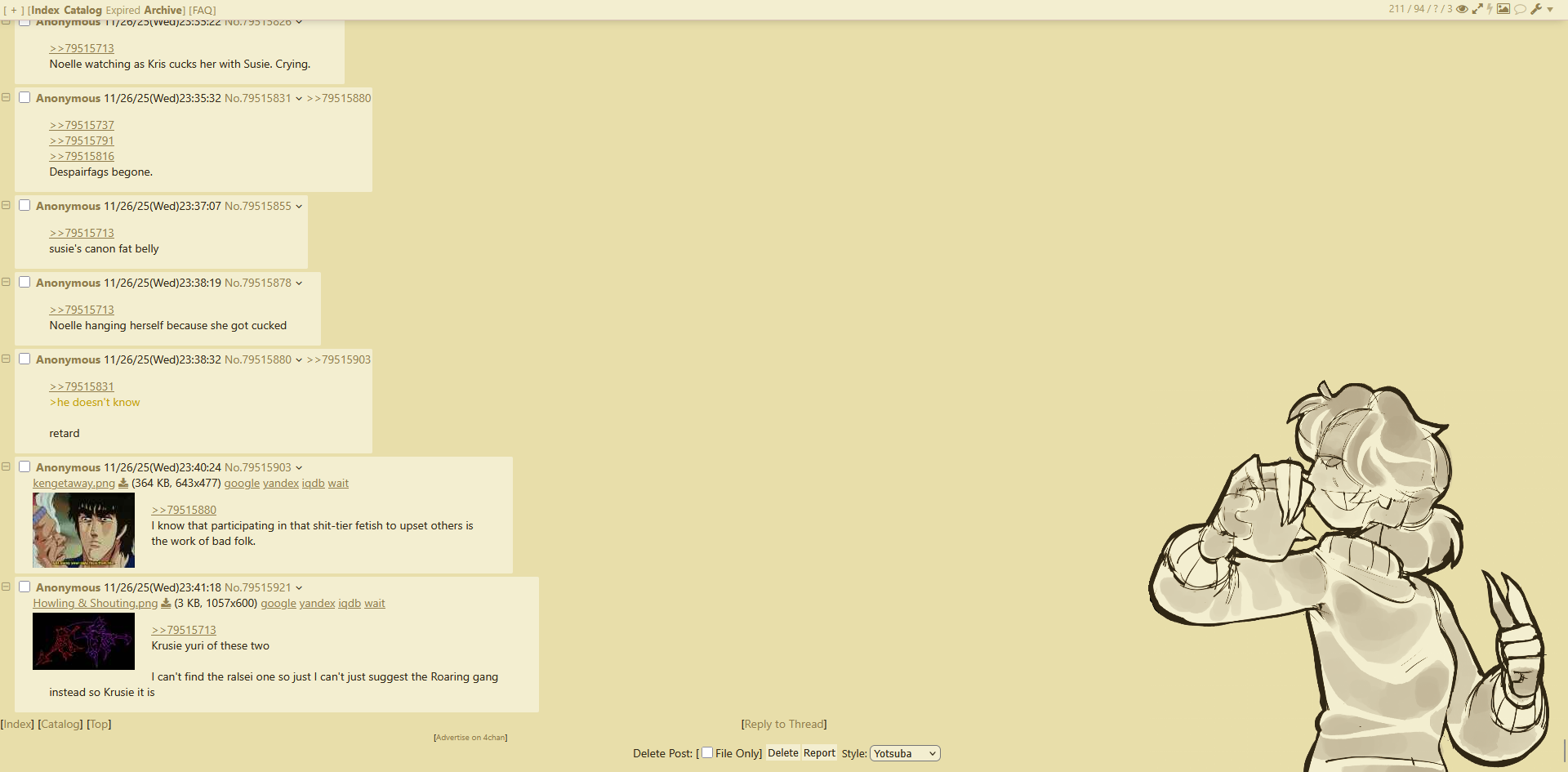Expand the kengetaway.png thumbnail

tap(83, 530)
